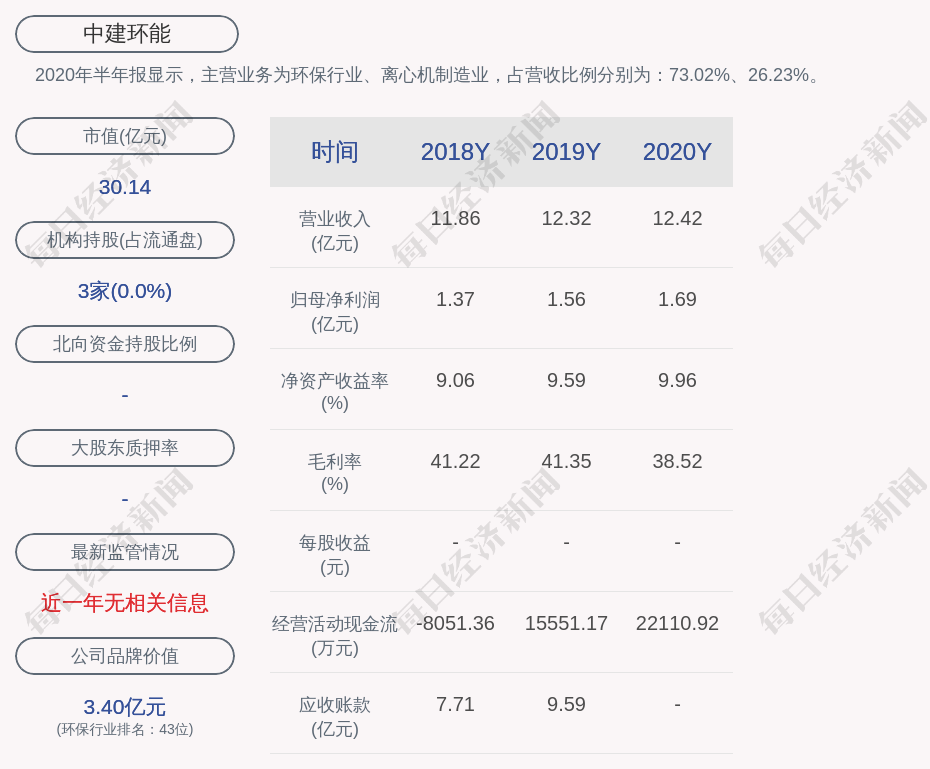Click the 北向资金持股比例 label pill
The height and width of the screenshot is (769, 930).
(x=125, y=344)
